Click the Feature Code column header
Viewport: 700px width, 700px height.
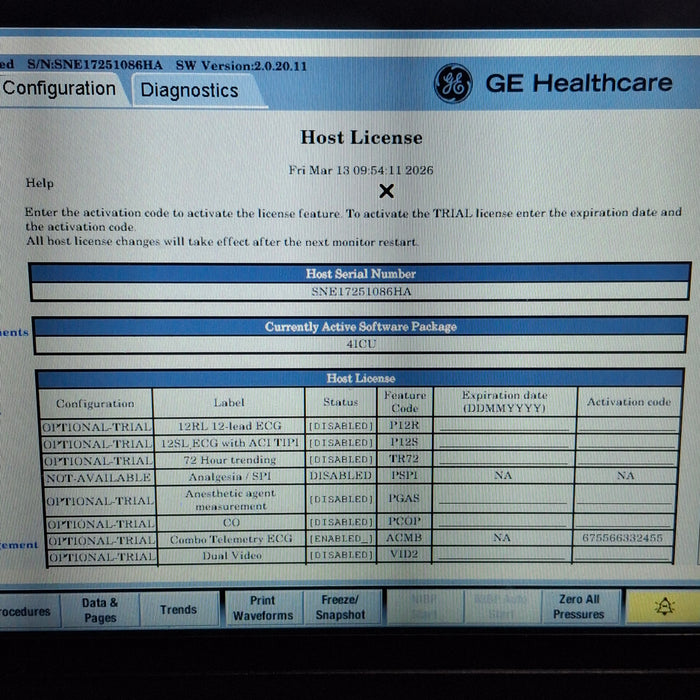[404, 402]
